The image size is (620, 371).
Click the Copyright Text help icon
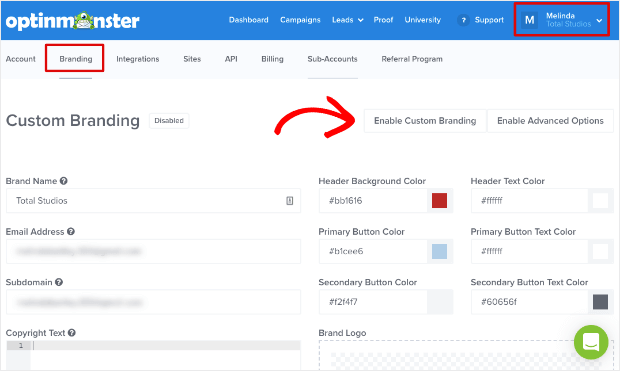point(72,333)
